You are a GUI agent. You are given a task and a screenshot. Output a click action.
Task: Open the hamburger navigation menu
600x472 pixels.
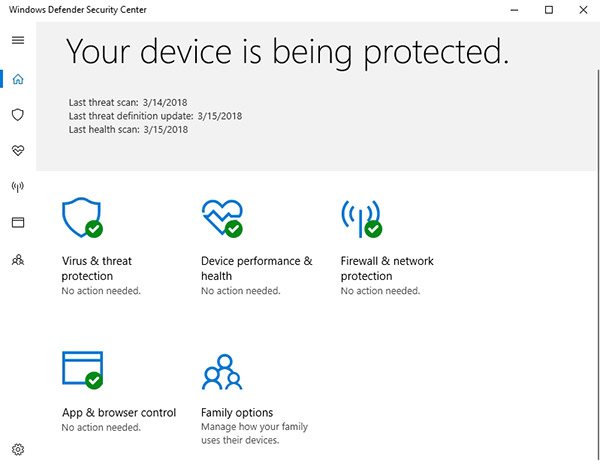(17, 40)
